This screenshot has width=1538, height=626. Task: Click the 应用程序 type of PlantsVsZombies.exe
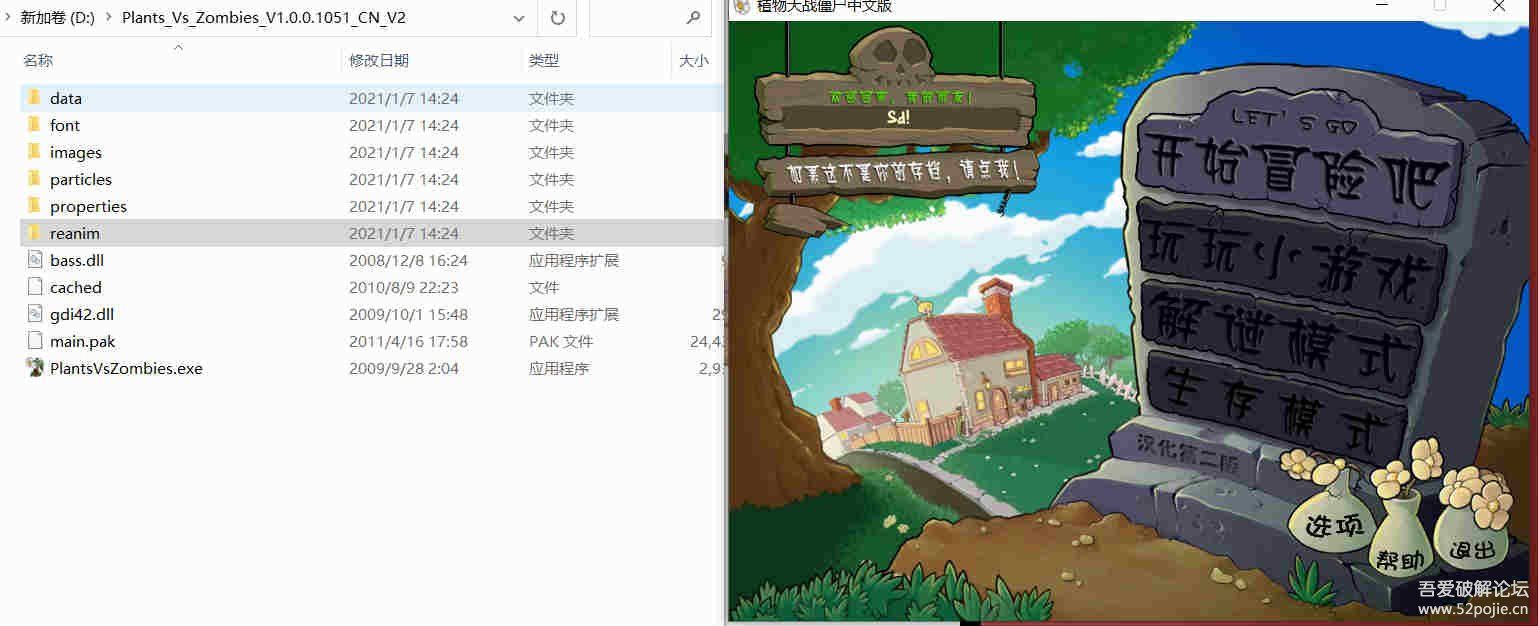click(559, 368)
